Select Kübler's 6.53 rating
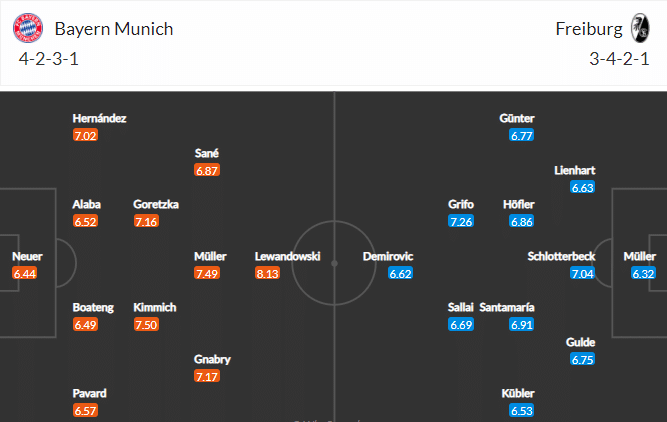The height and width of the screenshot is (422, 667). click(522, 411)
